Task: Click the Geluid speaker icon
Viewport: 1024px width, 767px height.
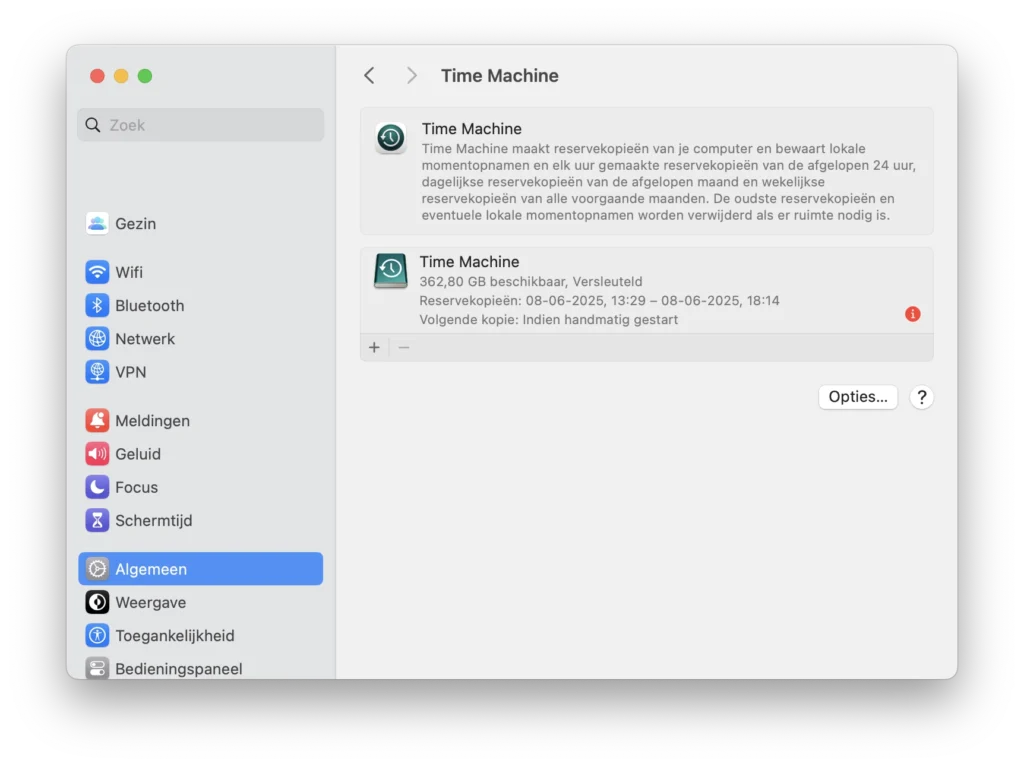Action: coord(97,453)
